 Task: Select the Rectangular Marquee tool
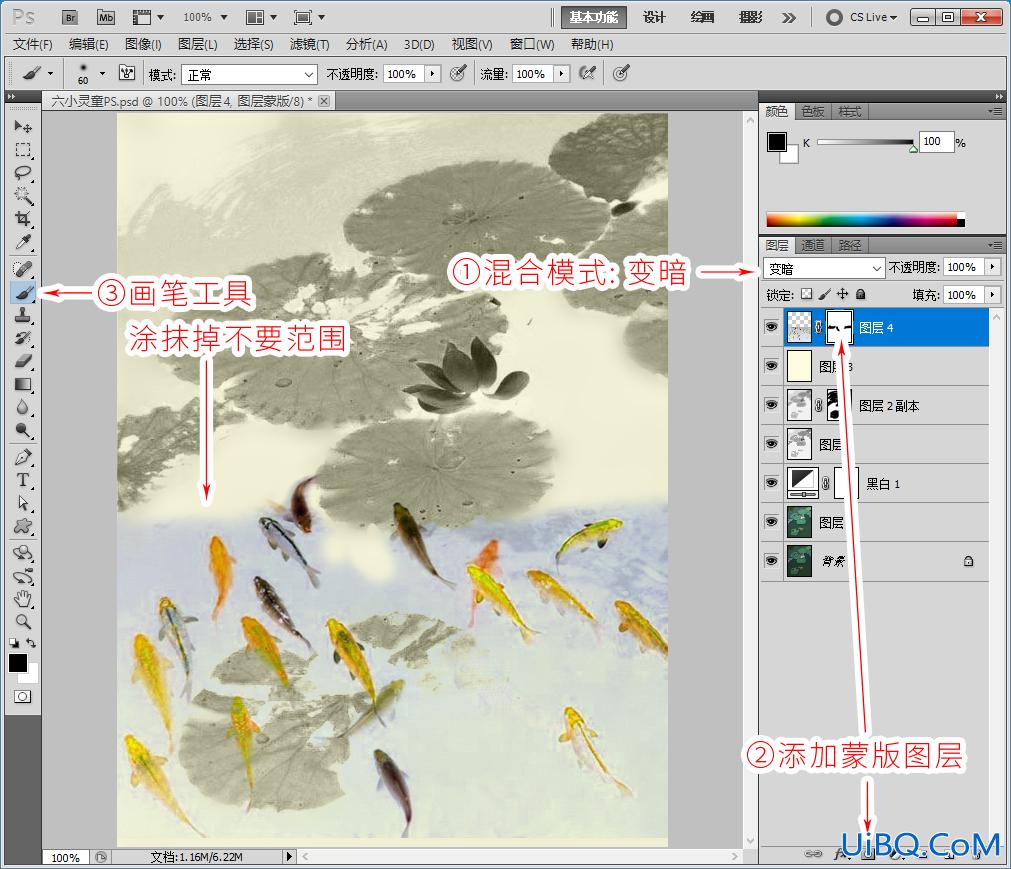(x=23, y=150)
